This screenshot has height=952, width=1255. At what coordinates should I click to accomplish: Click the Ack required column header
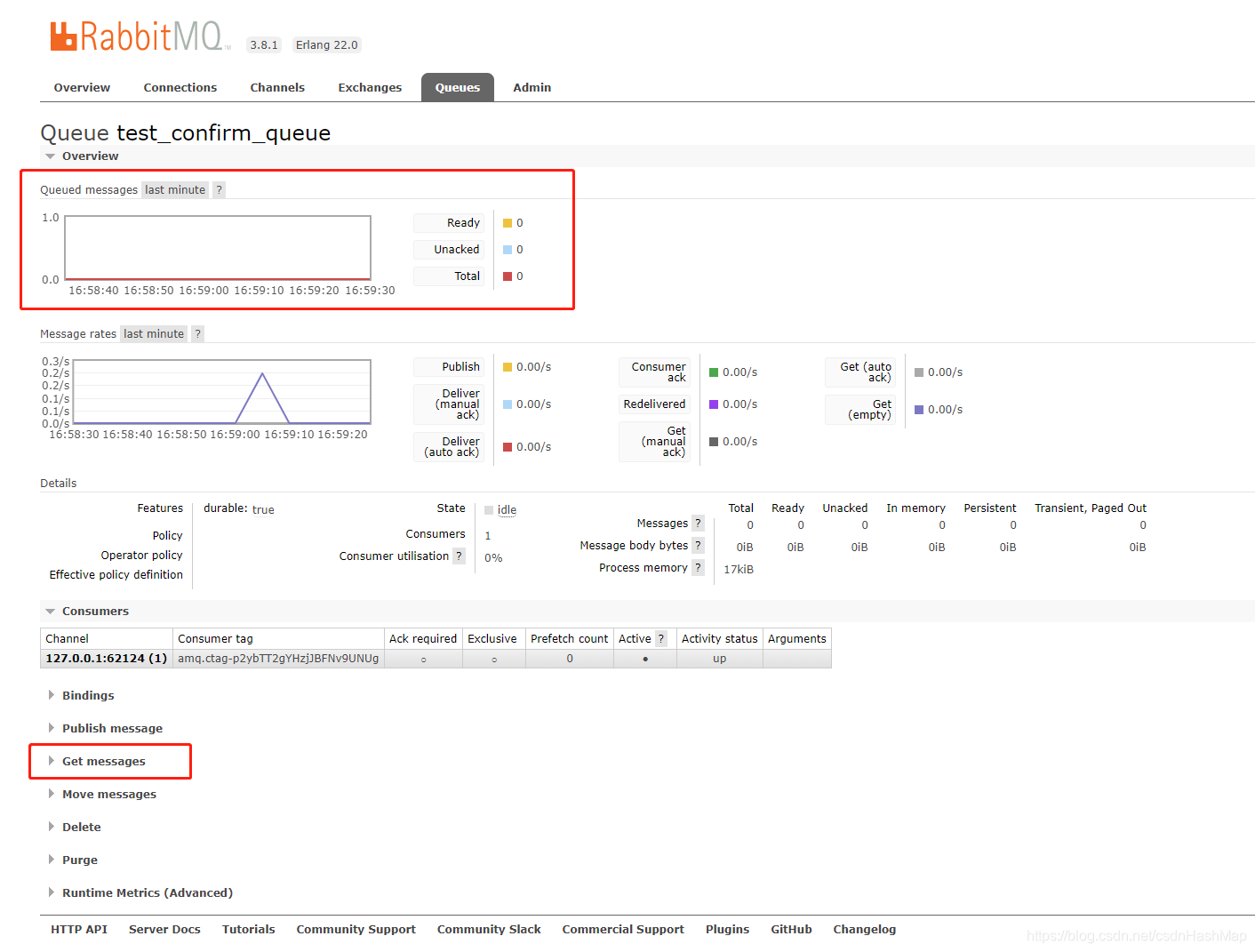423,638
